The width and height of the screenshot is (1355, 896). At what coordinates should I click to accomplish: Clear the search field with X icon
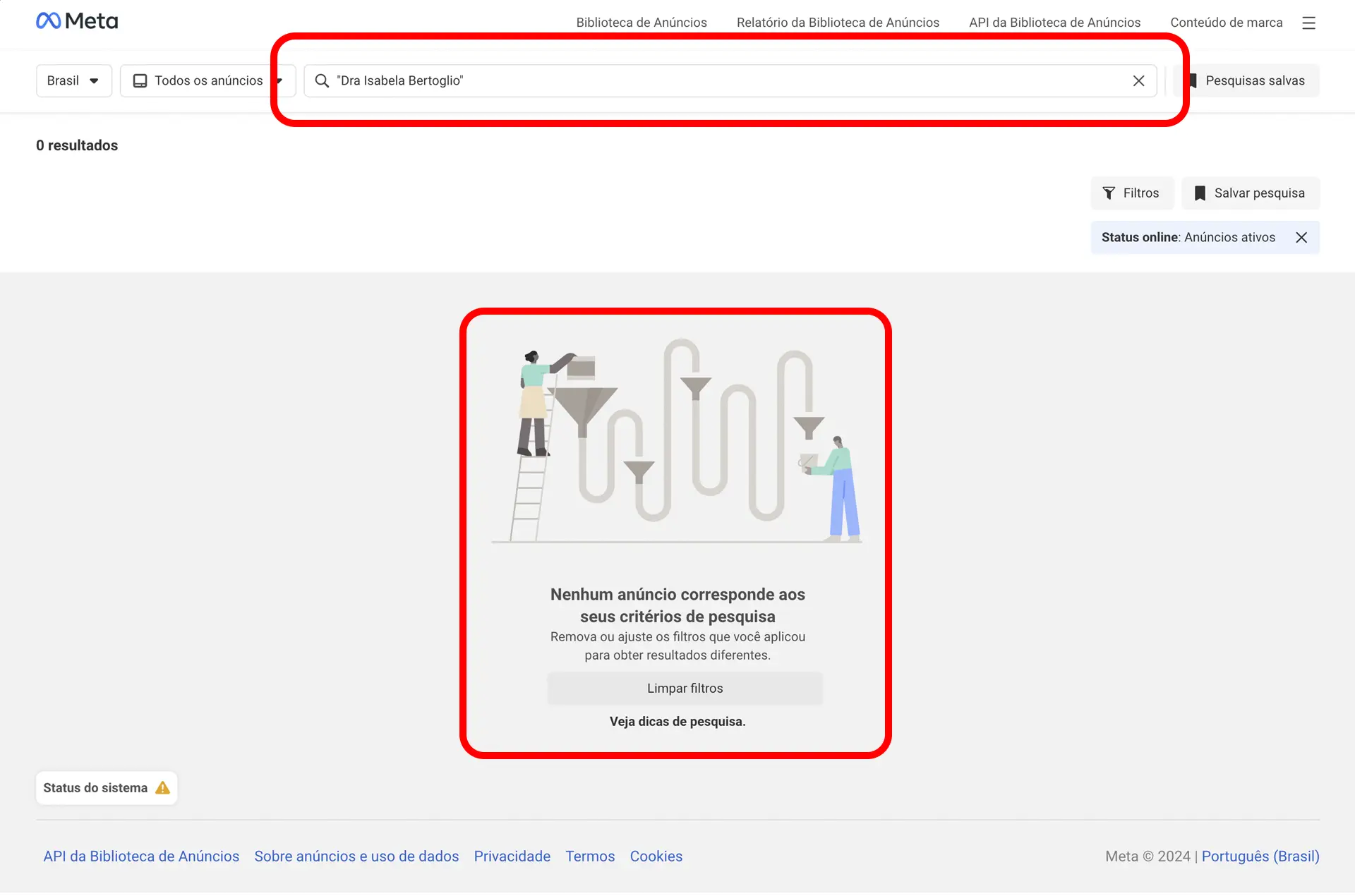pyautogui.click(x=1138, y=80)
